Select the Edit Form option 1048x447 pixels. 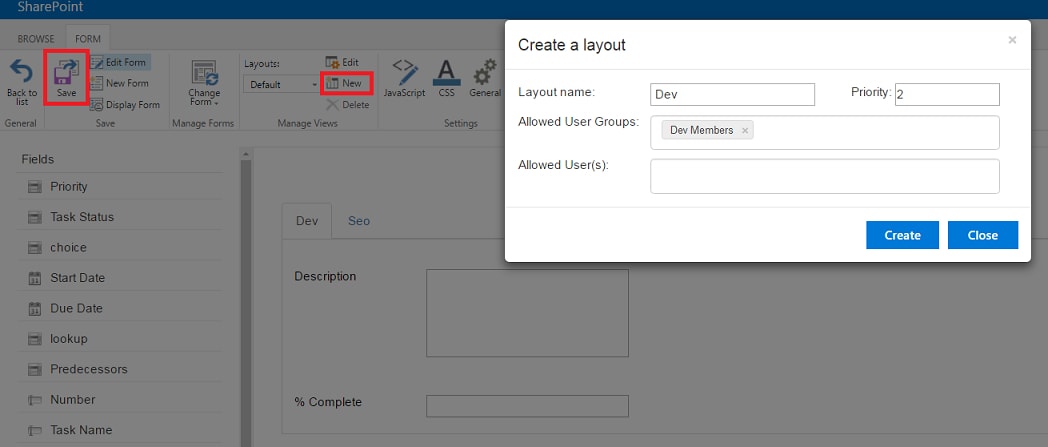pyautogui.click(x=120, y=62)
